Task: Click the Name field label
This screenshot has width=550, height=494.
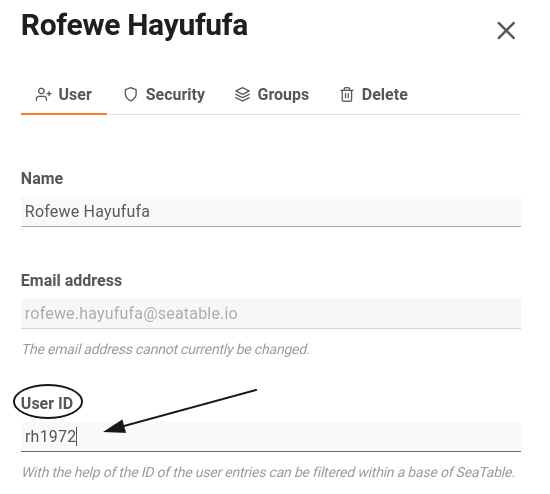Action: tap(42, 178)
